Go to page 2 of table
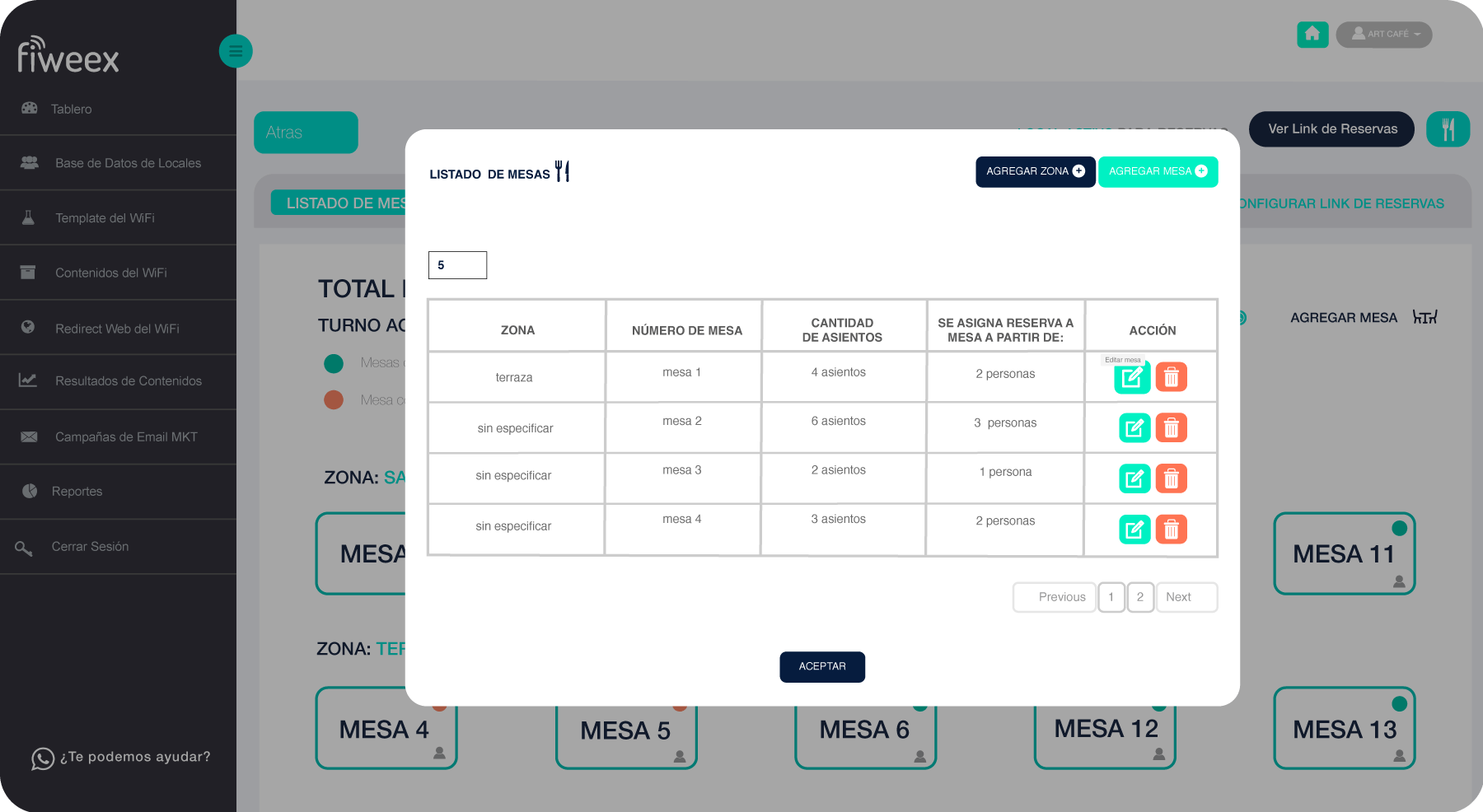 point(1139,597)
